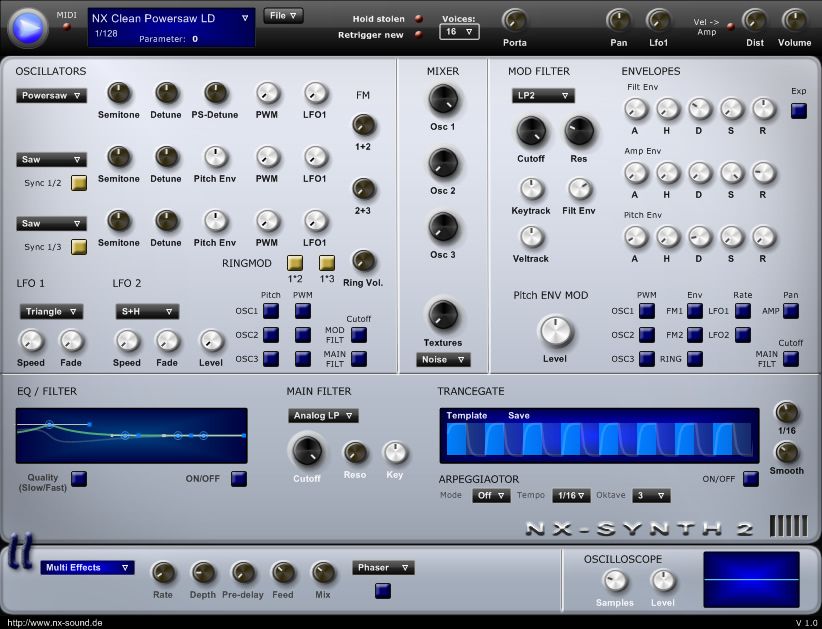Click the top bar Lfo1 knob
The height and width of the screenshot is (629, 822).
coord(658,21)
